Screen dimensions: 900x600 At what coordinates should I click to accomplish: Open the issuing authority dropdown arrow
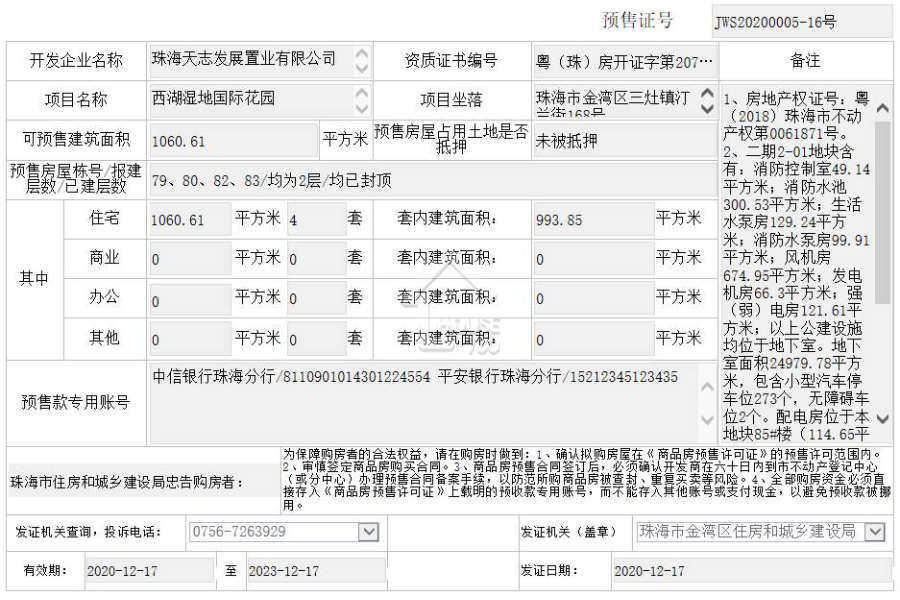pos(874,532)
